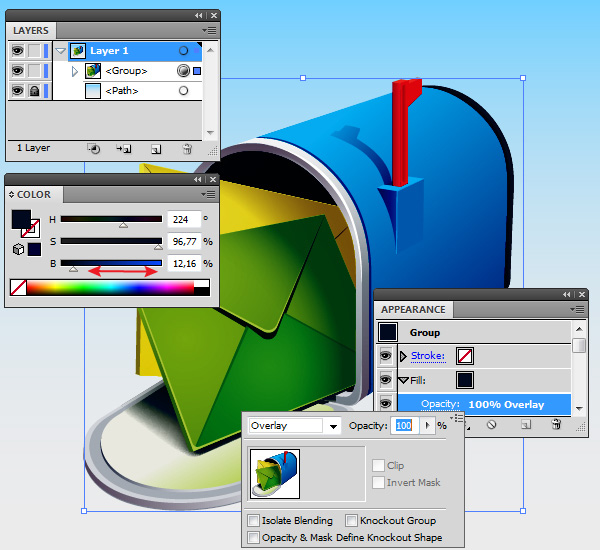Toggle visibility of Stroke in Appearance
This screenshot has height=550, width=600.
[387, 355]
